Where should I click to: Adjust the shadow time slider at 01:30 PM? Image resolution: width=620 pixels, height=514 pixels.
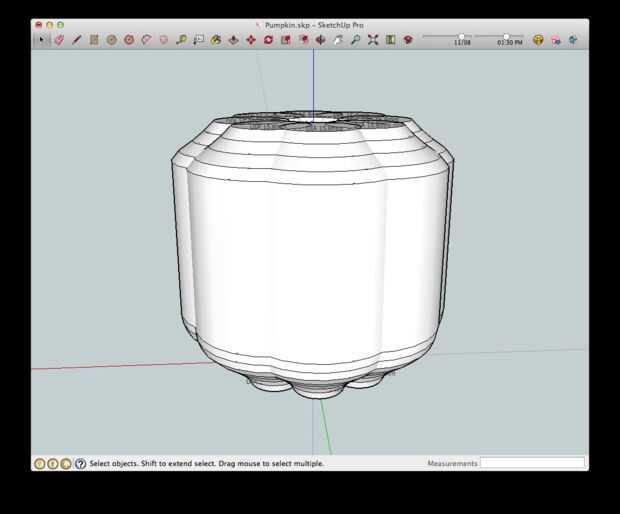tap(506, 36)
